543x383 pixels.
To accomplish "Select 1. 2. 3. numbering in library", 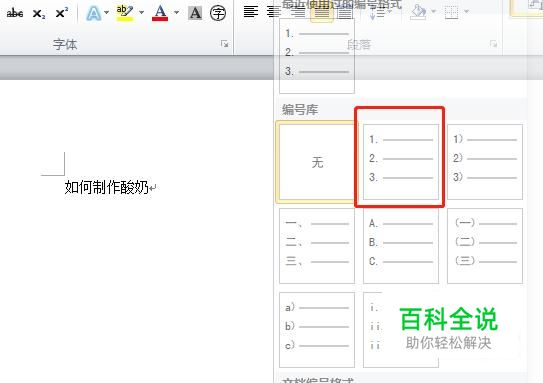I will tap(401, 162).
